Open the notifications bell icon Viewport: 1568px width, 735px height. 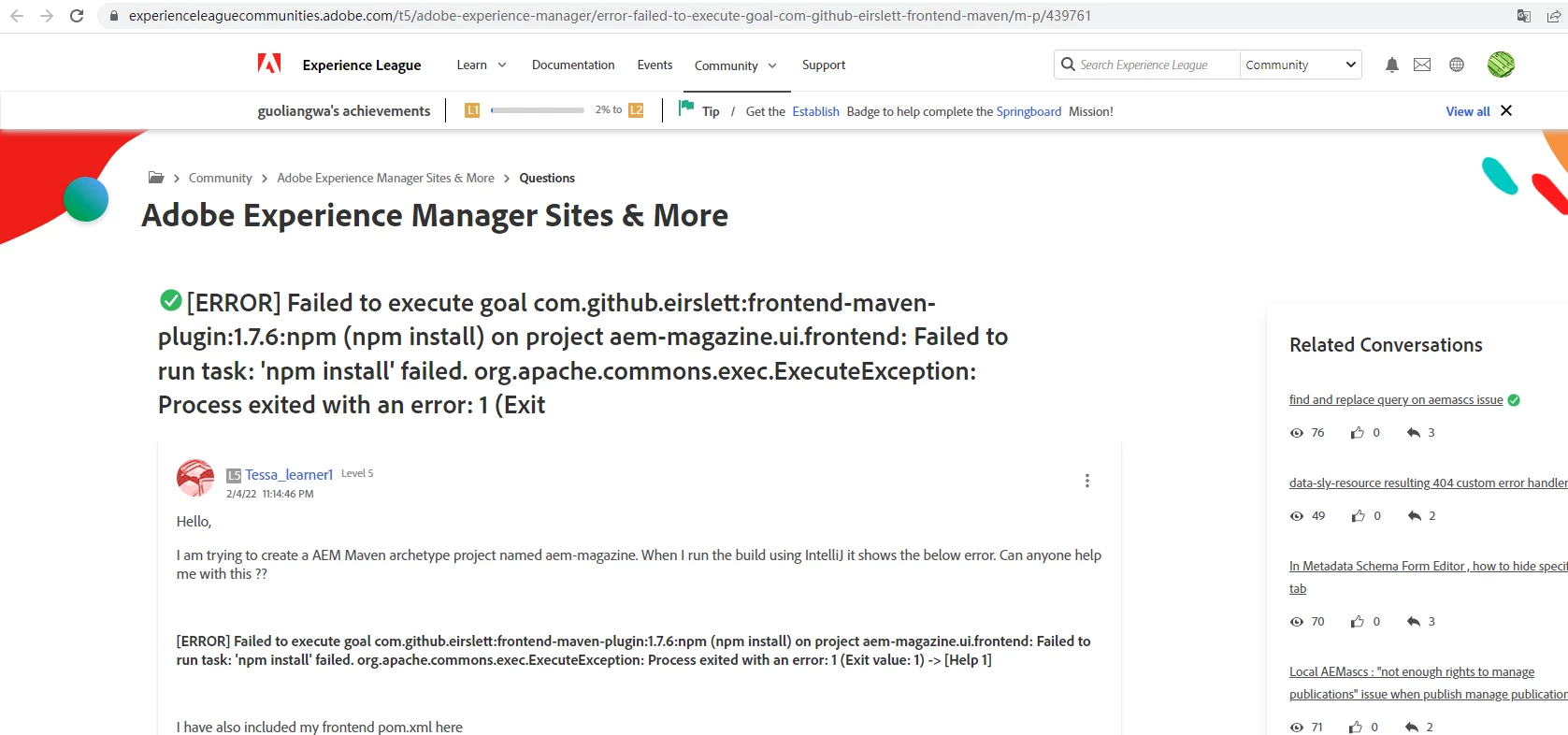(1391, 65)
